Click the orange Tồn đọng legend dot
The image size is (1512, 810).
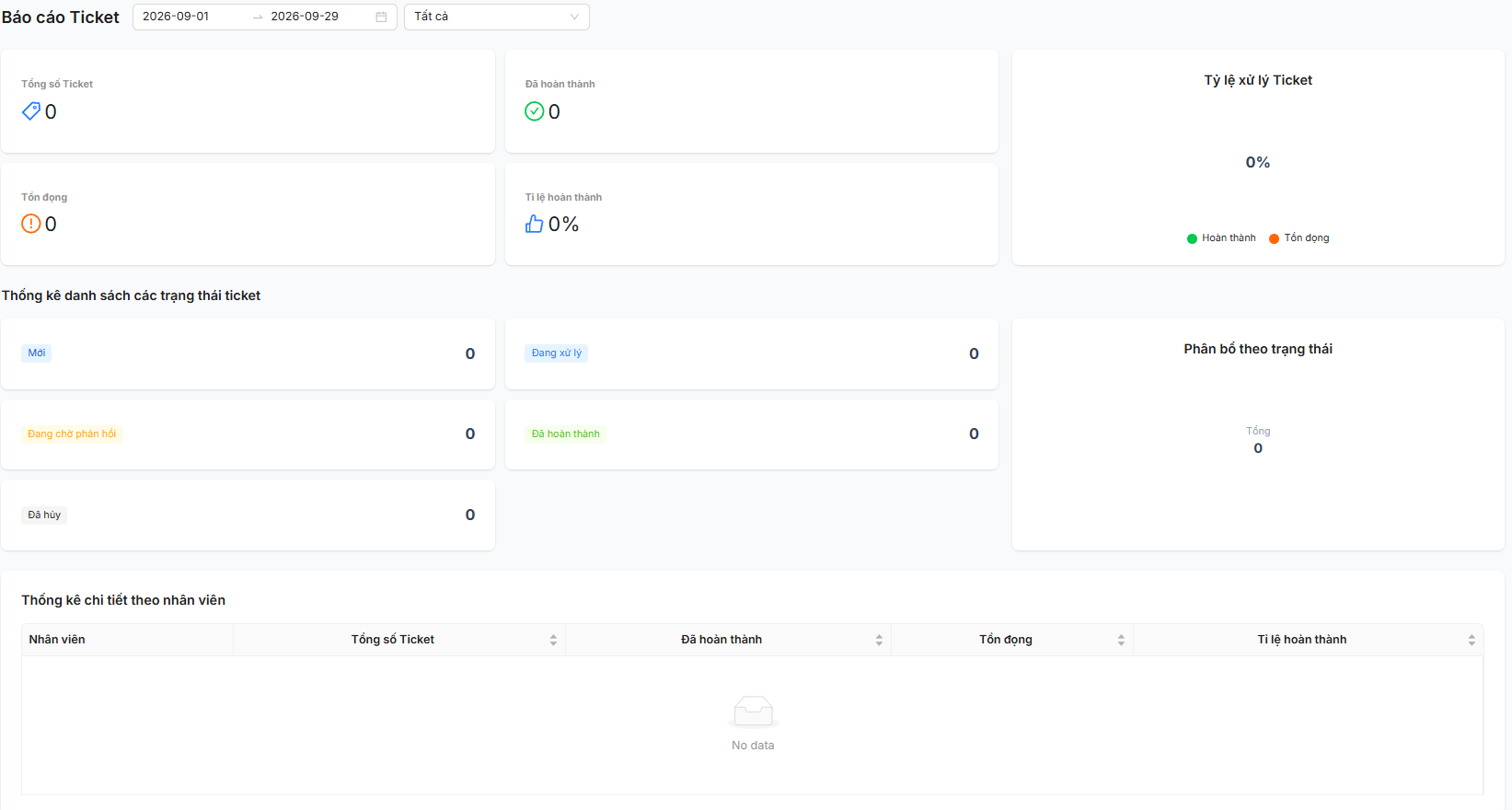1275,238
